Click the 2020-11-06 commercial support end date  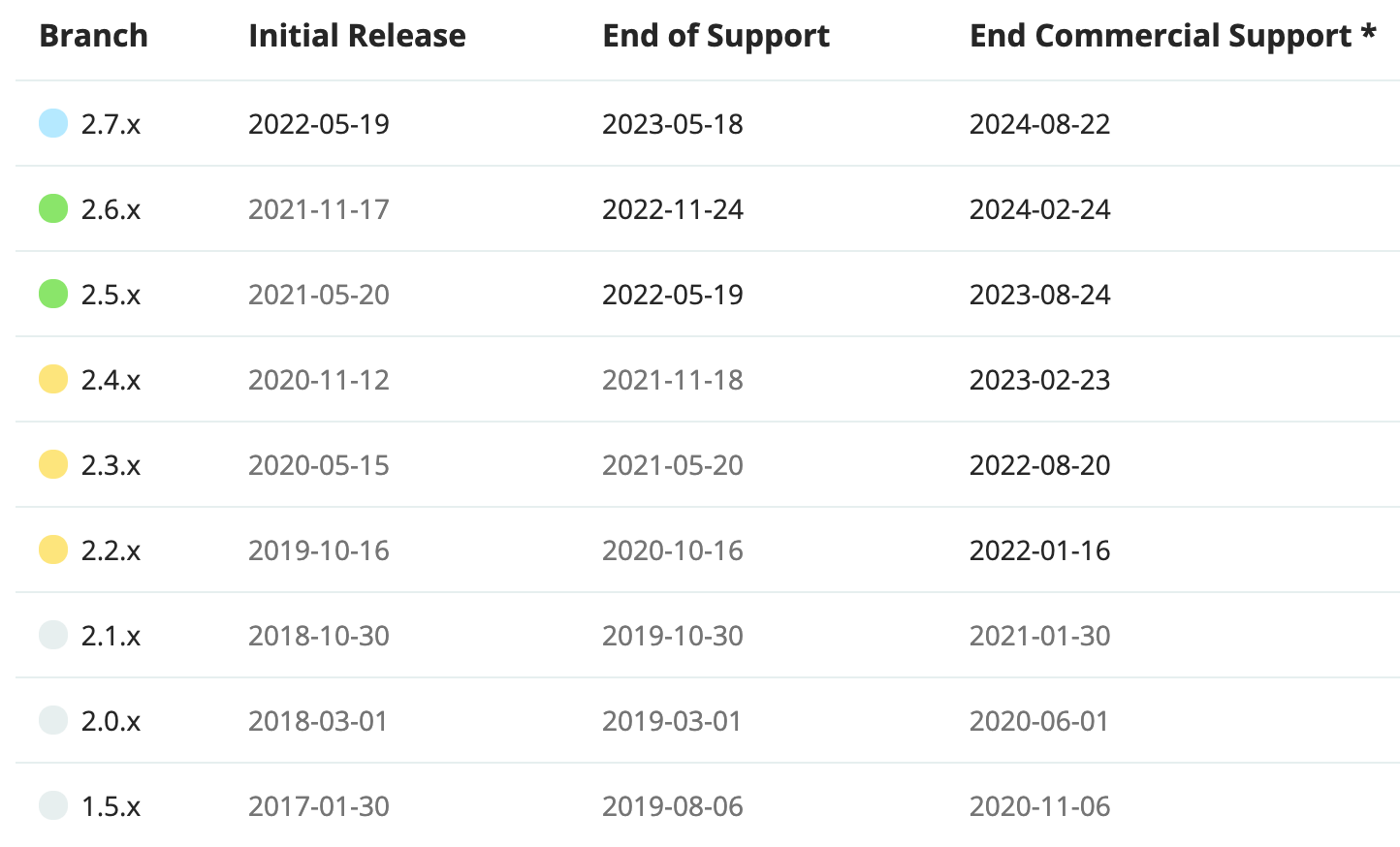1039,807
